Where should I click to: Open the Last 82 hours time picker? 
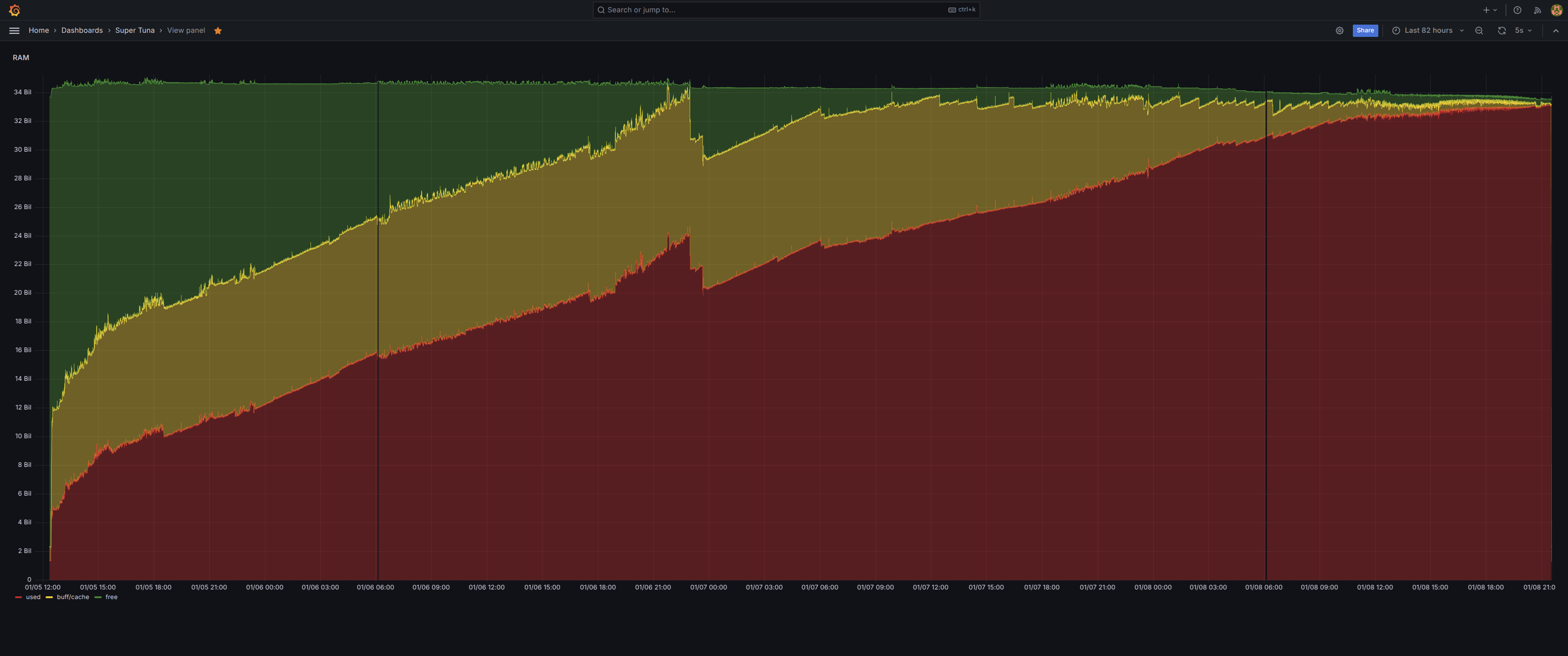coord(1428,31)
